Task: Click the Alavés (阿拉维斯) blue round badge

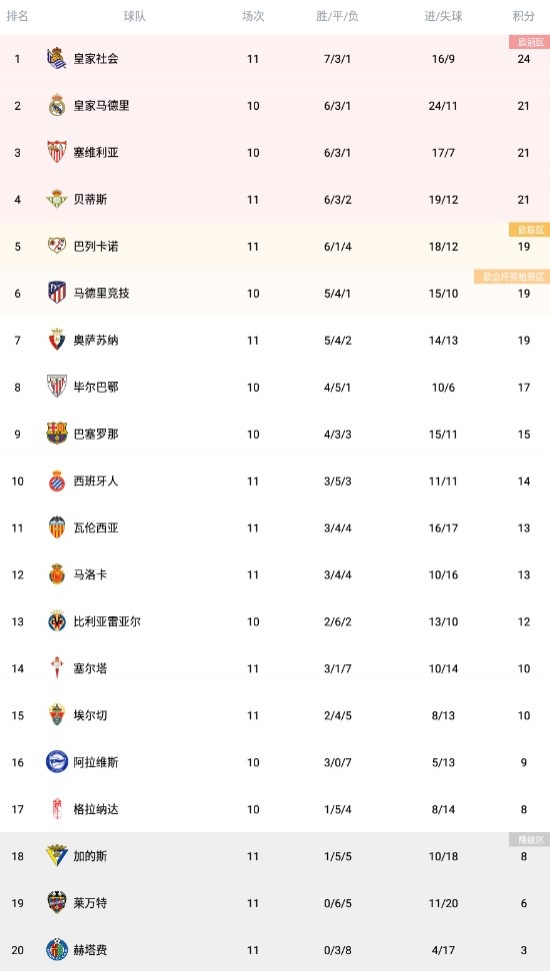Action: (x=56, y=762)
